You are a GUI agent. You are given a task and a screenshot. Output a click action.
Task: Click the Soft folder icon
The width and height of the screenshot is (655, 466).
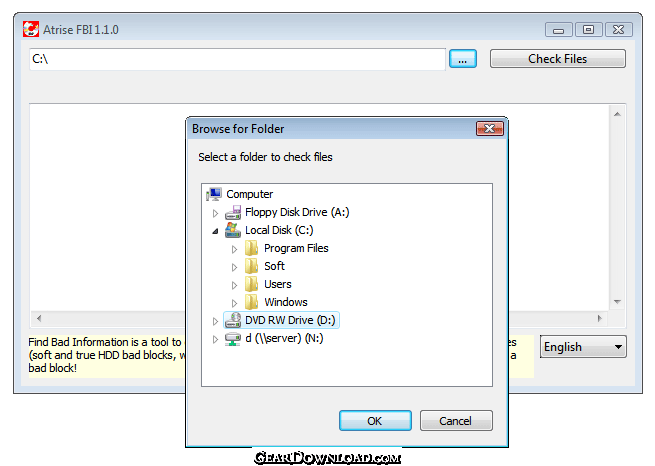coord(251,266)
